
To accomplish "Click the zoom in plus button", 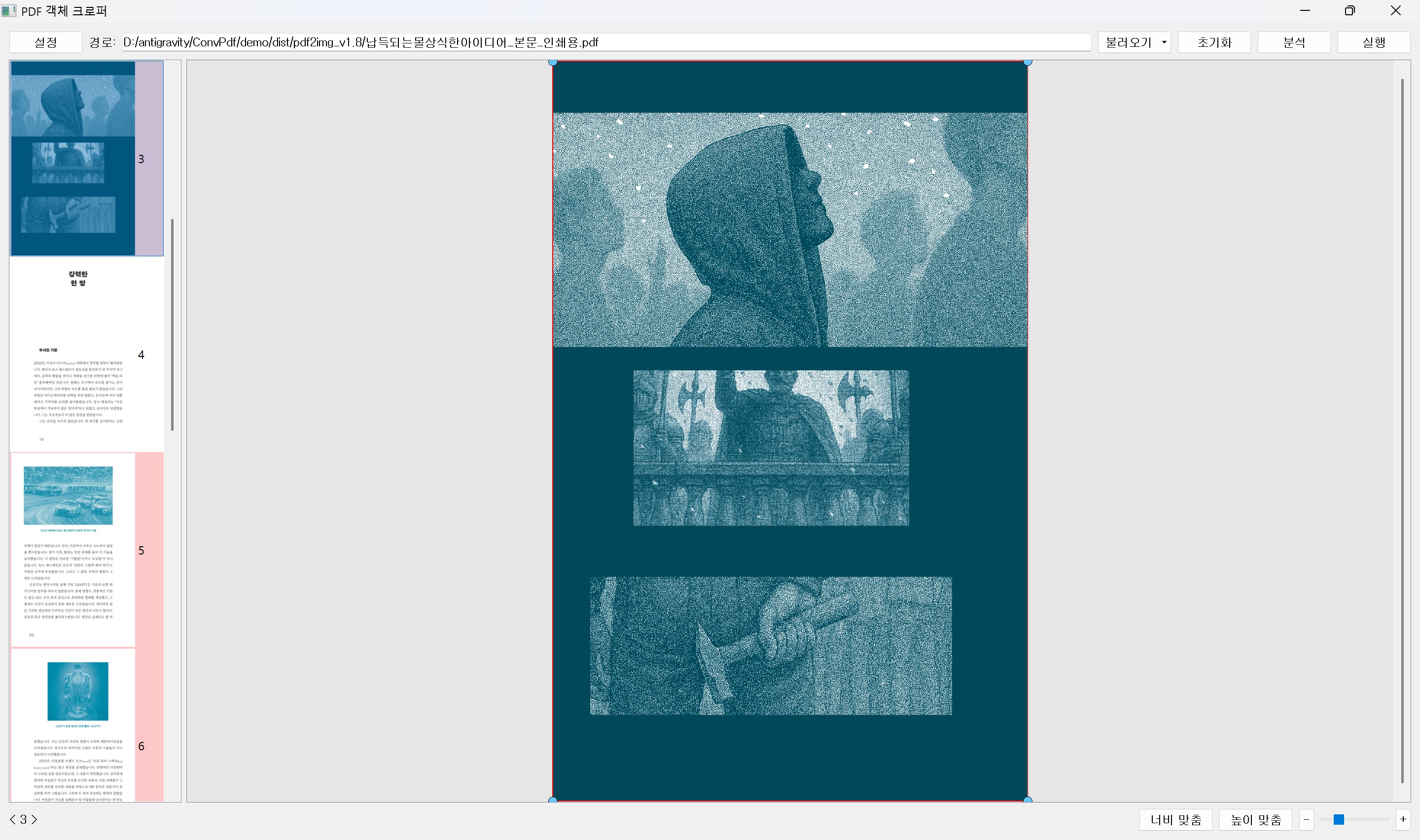I will pyautogui.click(x=1402, y=819).
